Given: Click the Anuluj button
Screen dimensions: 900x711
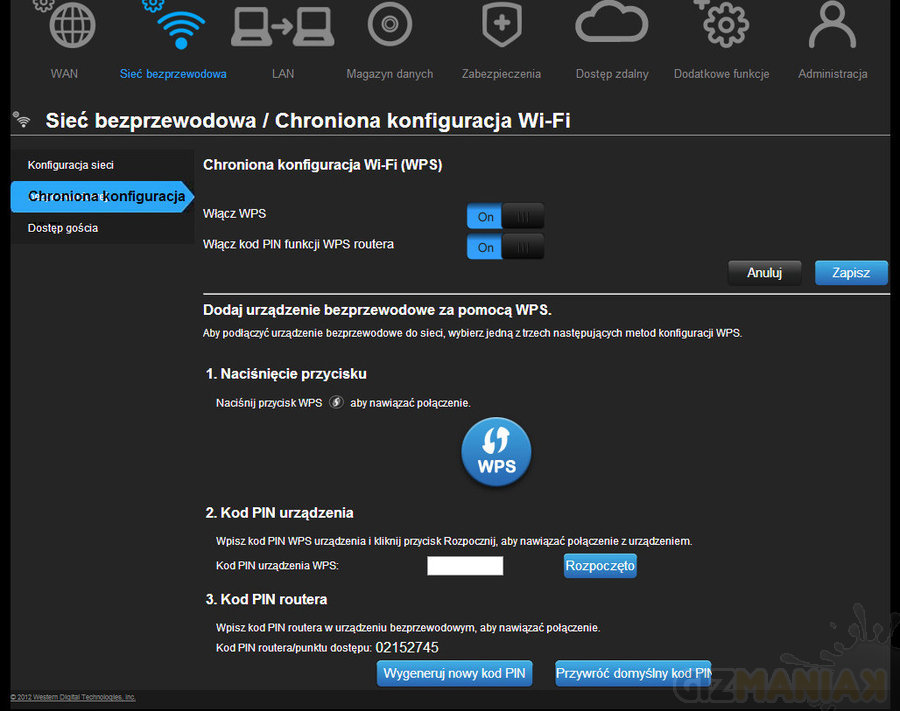Looking at the screenshot, I should [x=762, y=273].
